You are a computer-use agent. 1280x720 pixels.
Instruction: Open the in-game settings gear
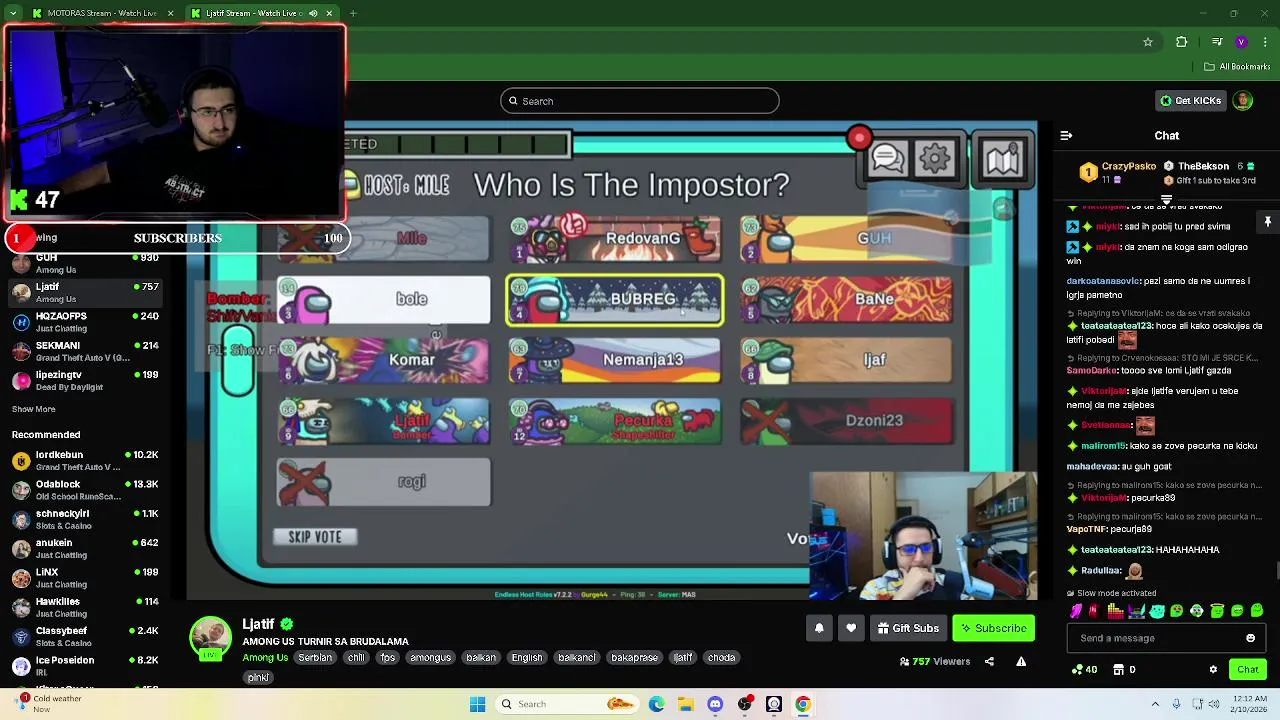click(x=935, y=159)
